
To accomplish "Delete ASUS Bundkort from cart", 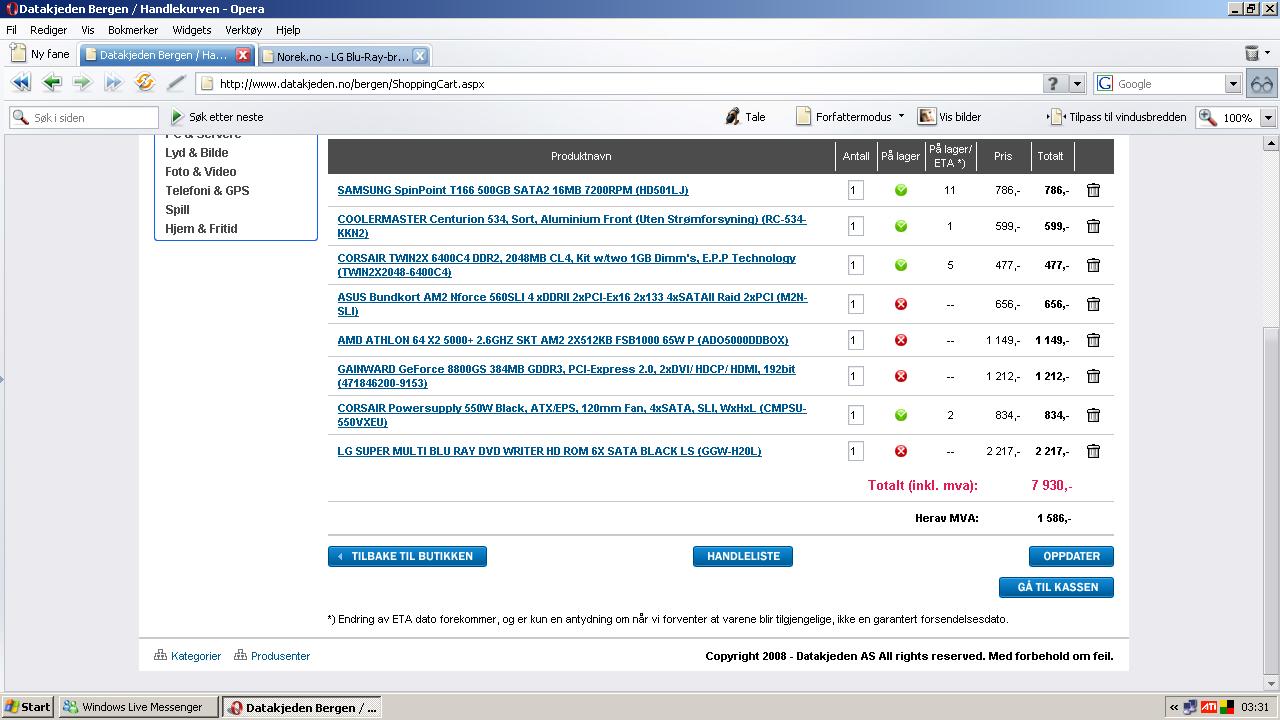I will pyautogui.click(x=1093, y=304).
